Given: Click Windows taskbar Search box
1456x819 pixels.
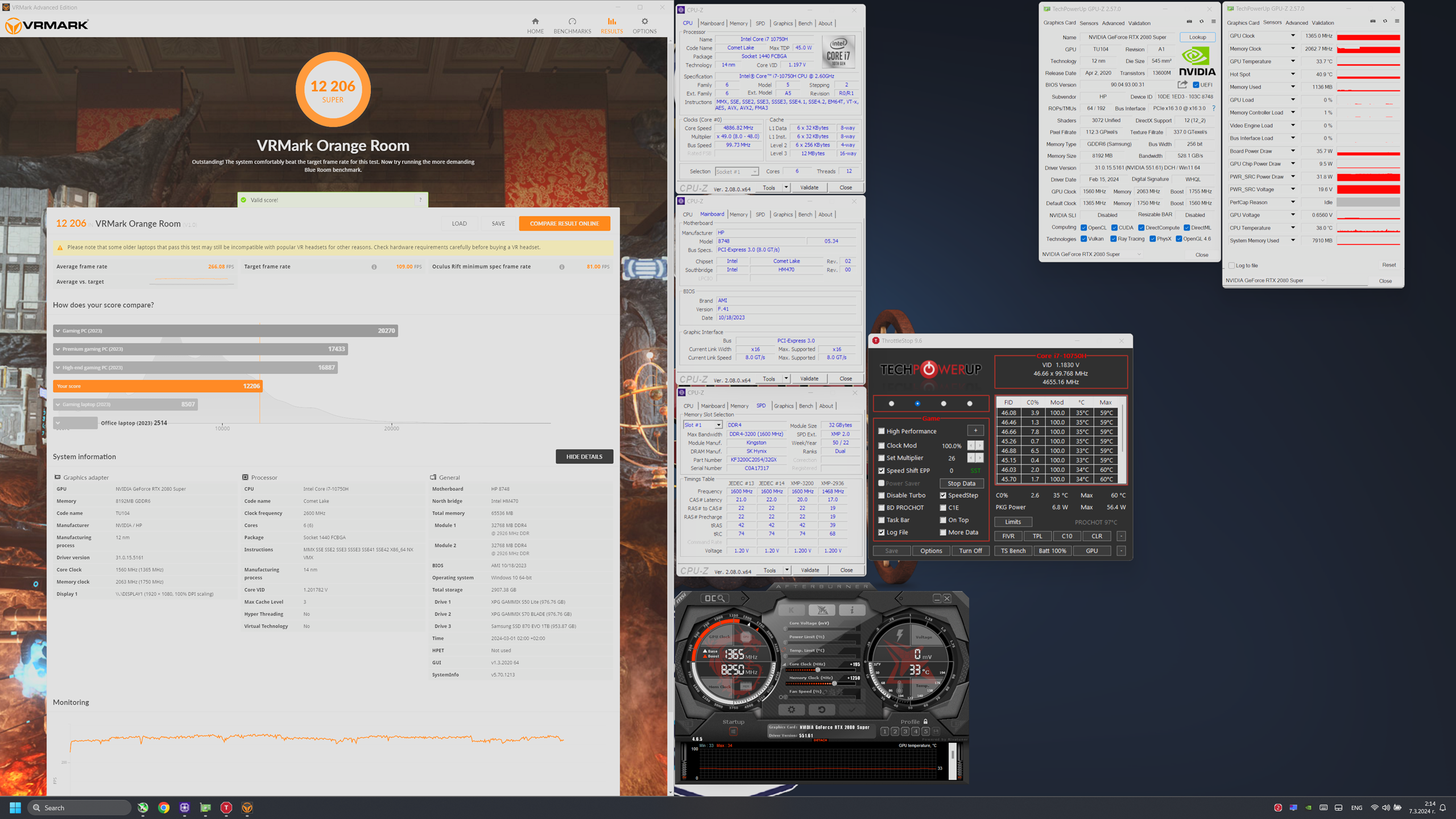Looking at the screenshot, I should tap(79, 808).
